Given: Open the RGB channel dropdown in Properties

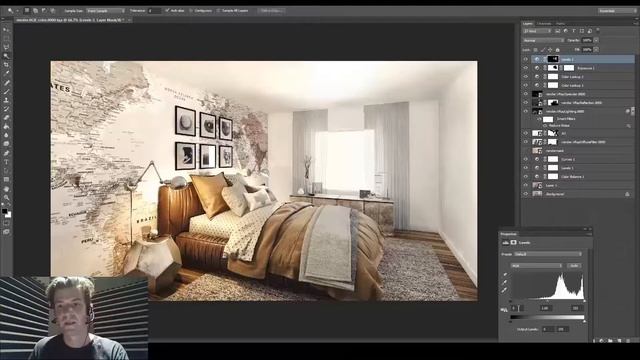Looking at the screenshot, I should click(536, 266).
